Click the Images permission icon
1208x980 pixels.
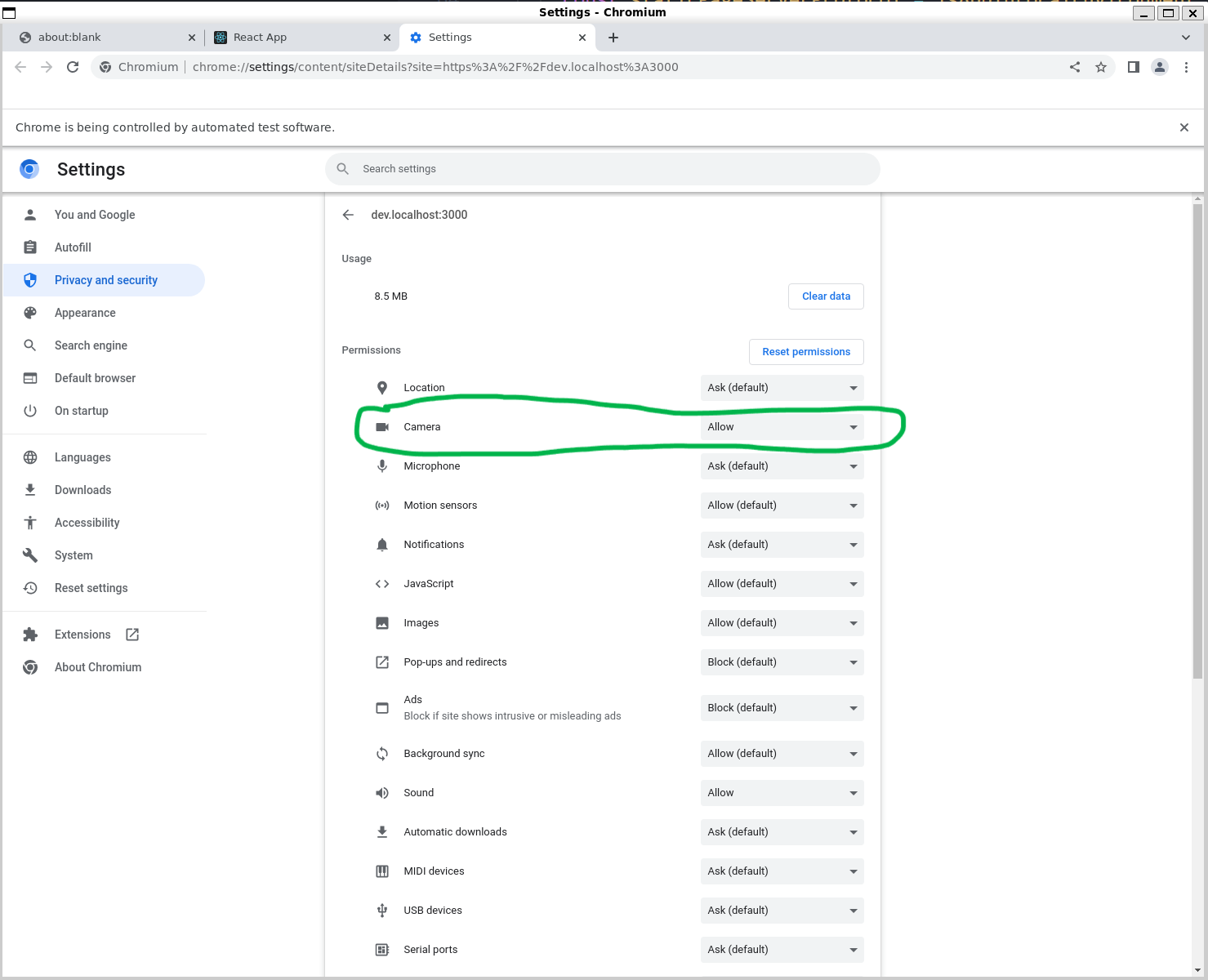[x=382, y=623]
